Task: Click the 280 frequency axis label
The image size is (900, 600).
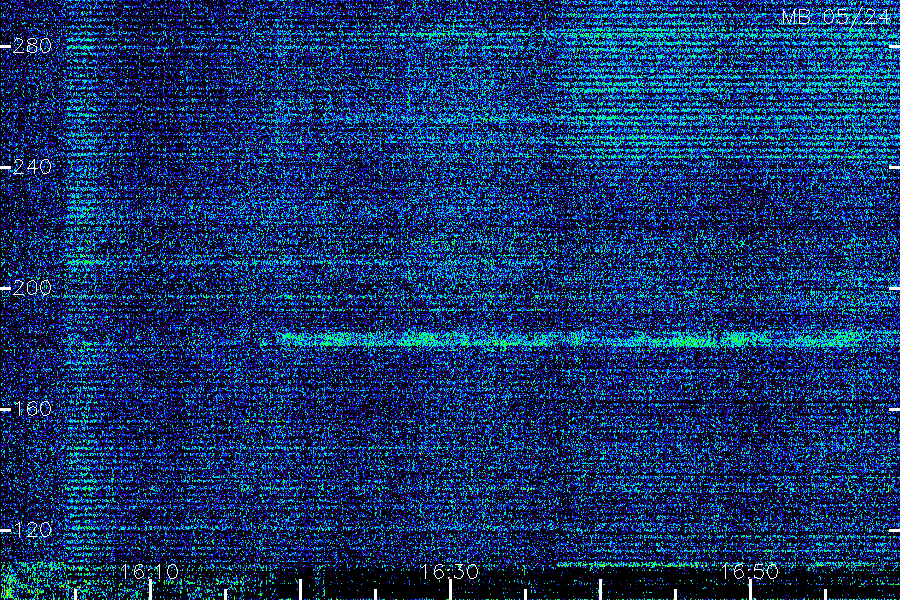Action: 32,46
